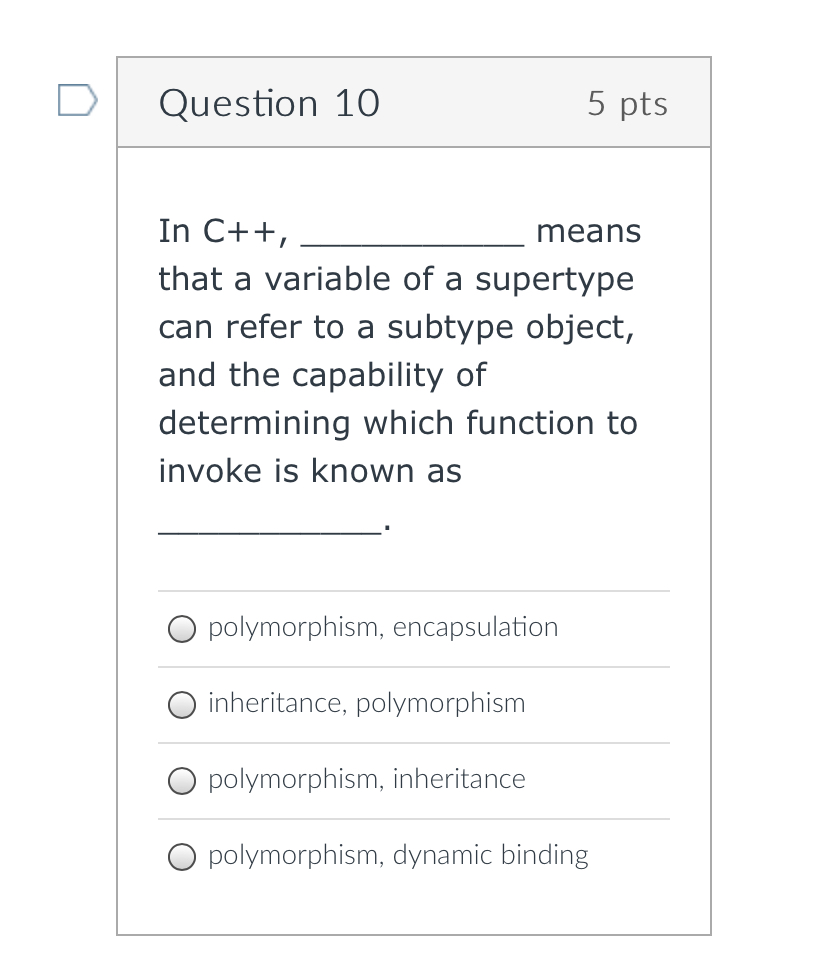Choose the 'polymorphism, encapsulation' radio button
The image size is (828, 970).
coord(182,629)
